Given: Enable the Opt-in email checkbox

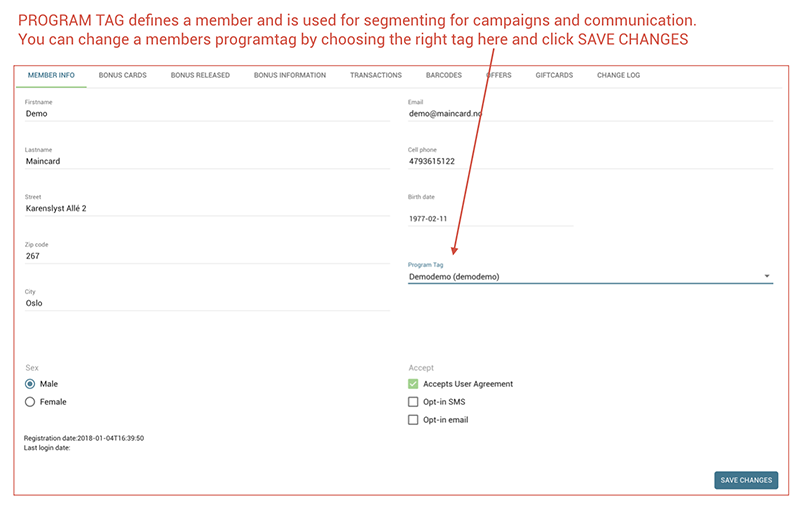Looking at the screenshot, I should click(x=413, y=420).
